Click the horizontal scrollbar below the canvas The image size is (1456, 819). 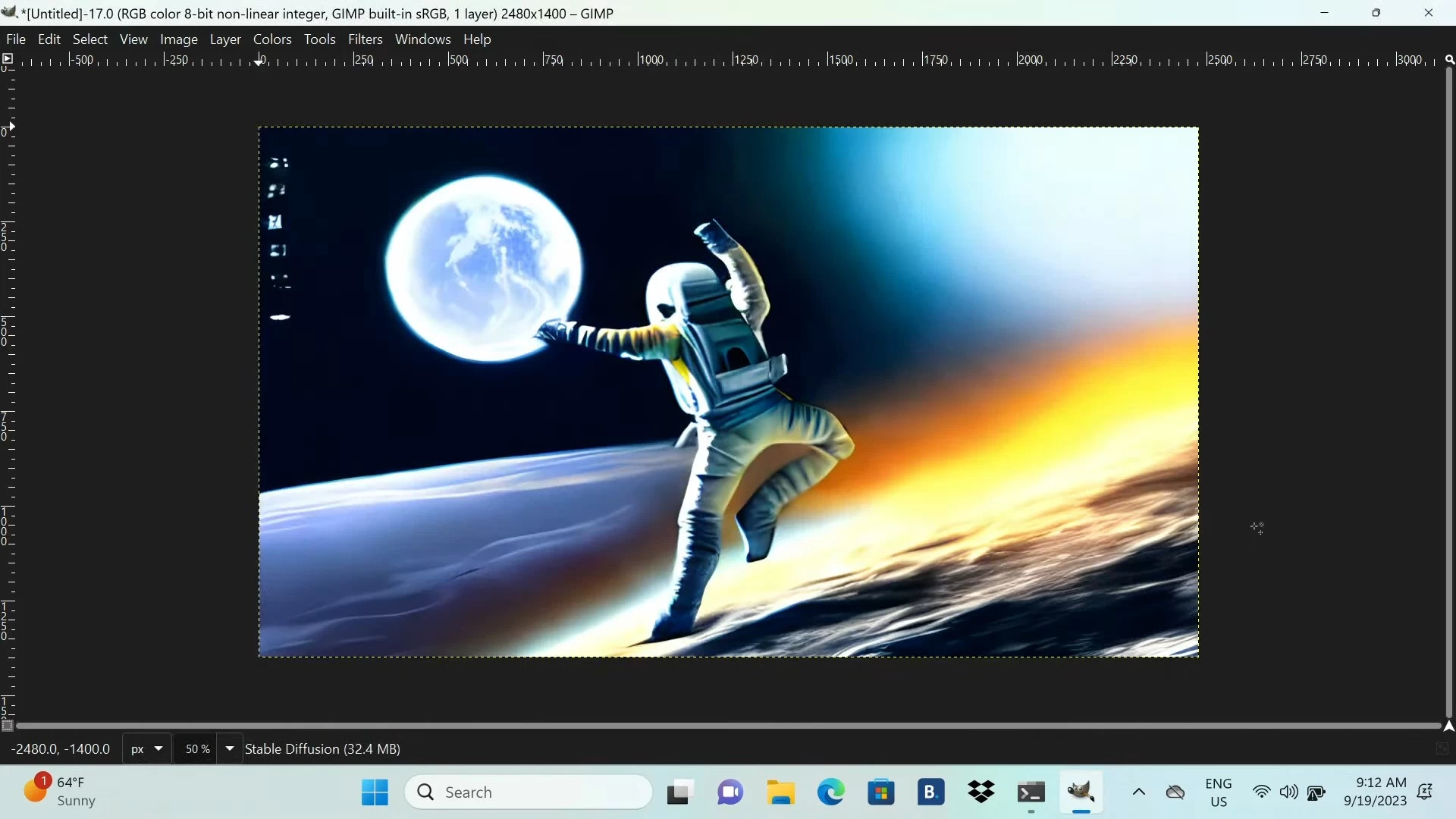pos(728,726)
